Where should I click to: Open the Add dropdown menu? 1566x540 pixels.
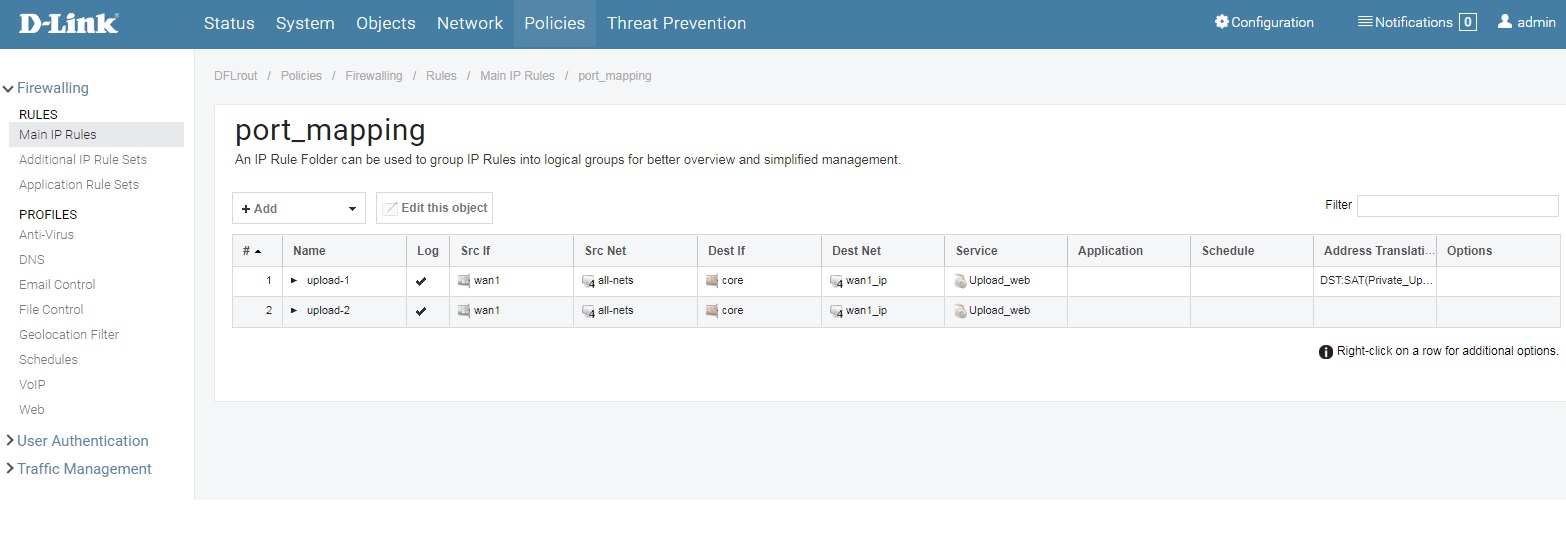point(298,208)
